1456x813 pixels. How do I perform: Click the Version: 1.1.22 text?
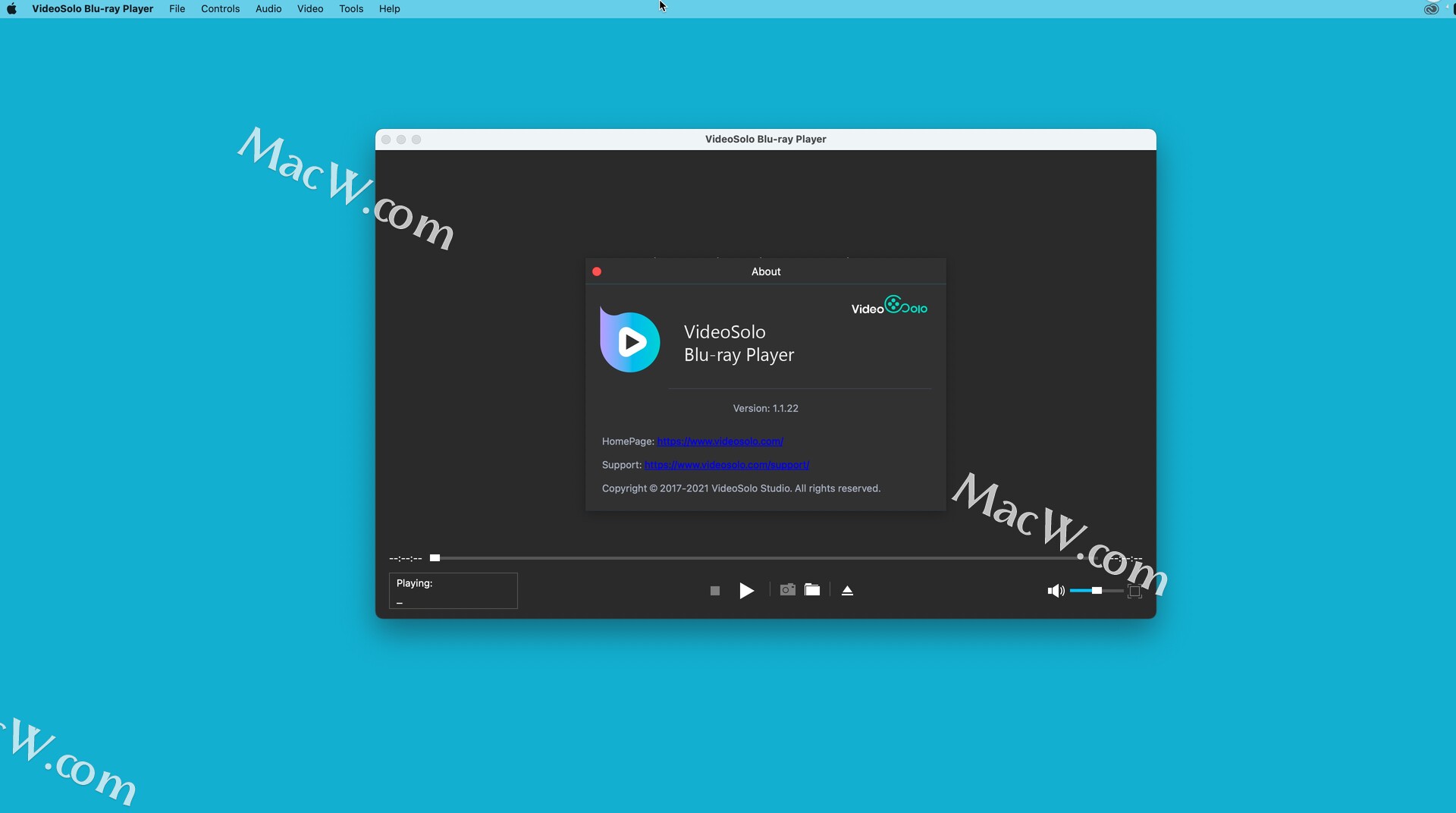click(765, 408)
